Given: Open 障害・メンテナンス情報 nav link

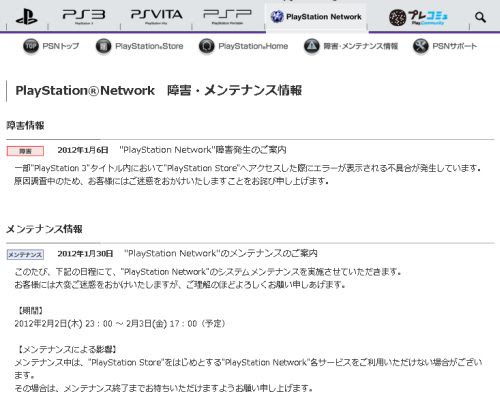Looking at the screenshot, I should (361, 46).
